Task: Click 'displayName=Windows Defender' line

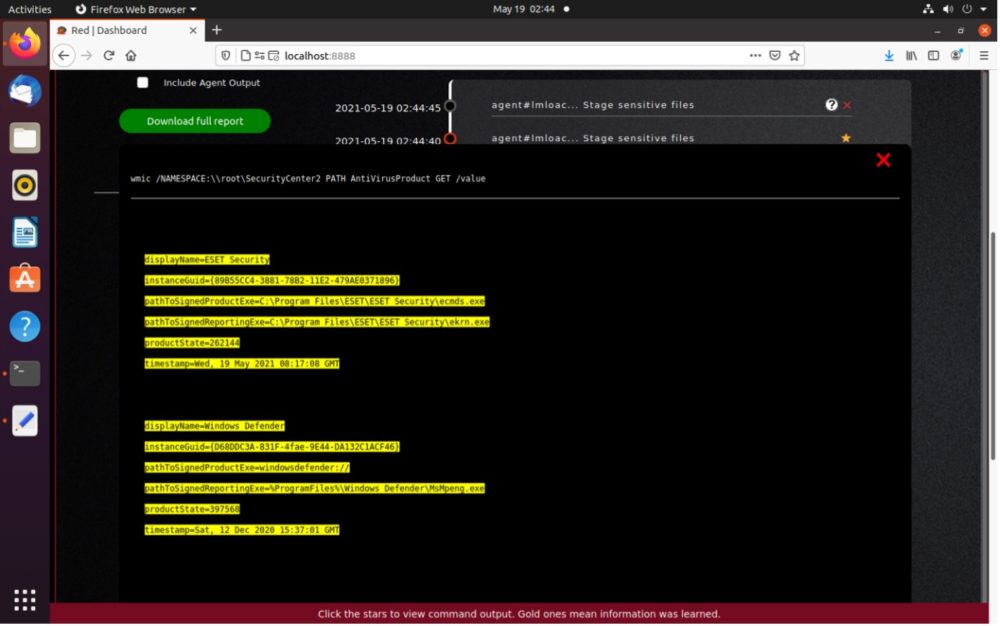Action: (214, 426)
